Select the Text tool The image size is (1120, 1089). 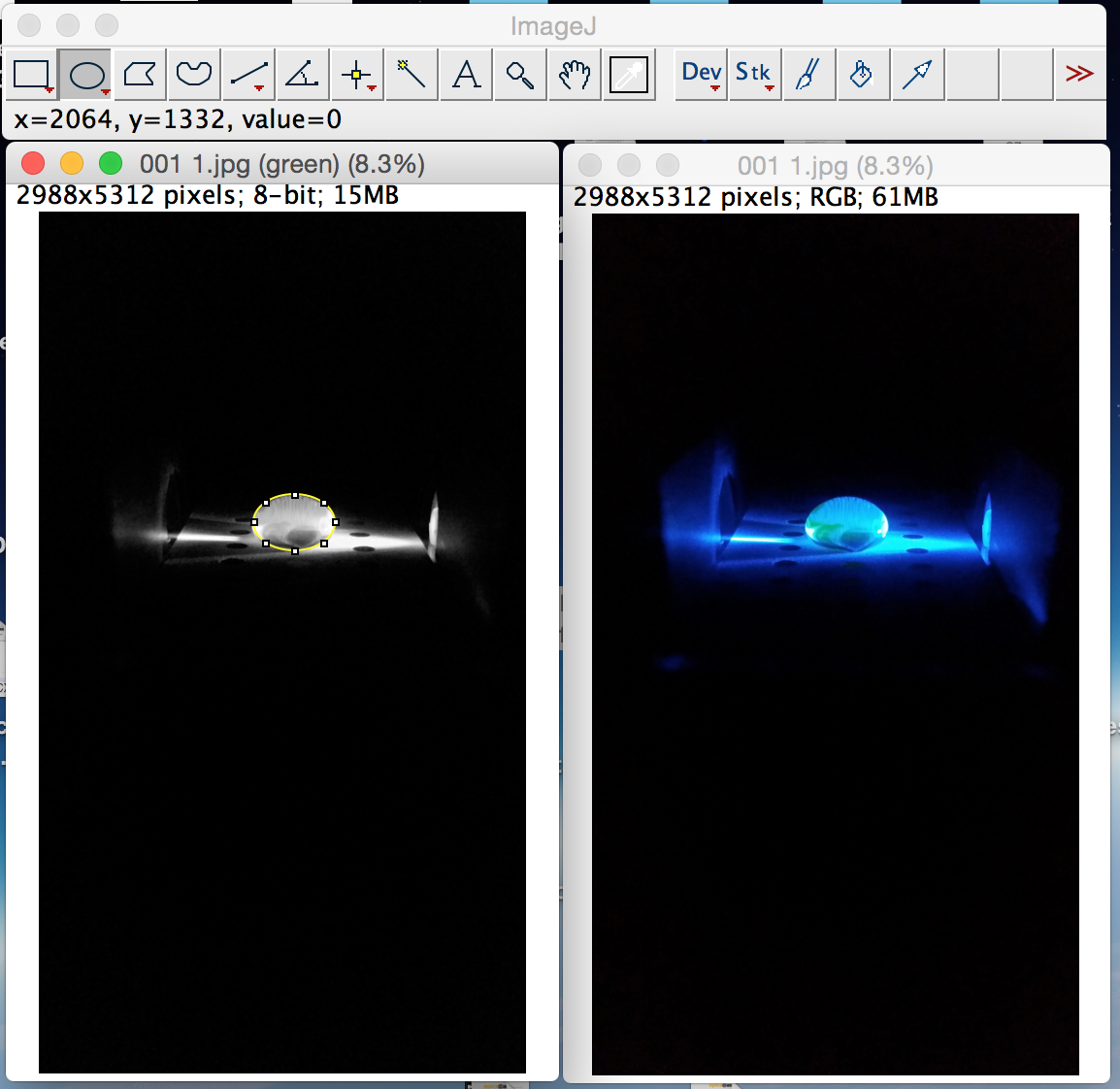466,75
